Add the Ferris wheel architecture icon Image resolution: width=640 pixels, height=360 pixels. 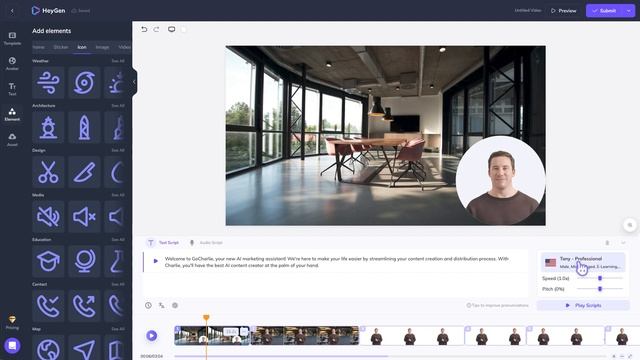(x=48, y=127)
